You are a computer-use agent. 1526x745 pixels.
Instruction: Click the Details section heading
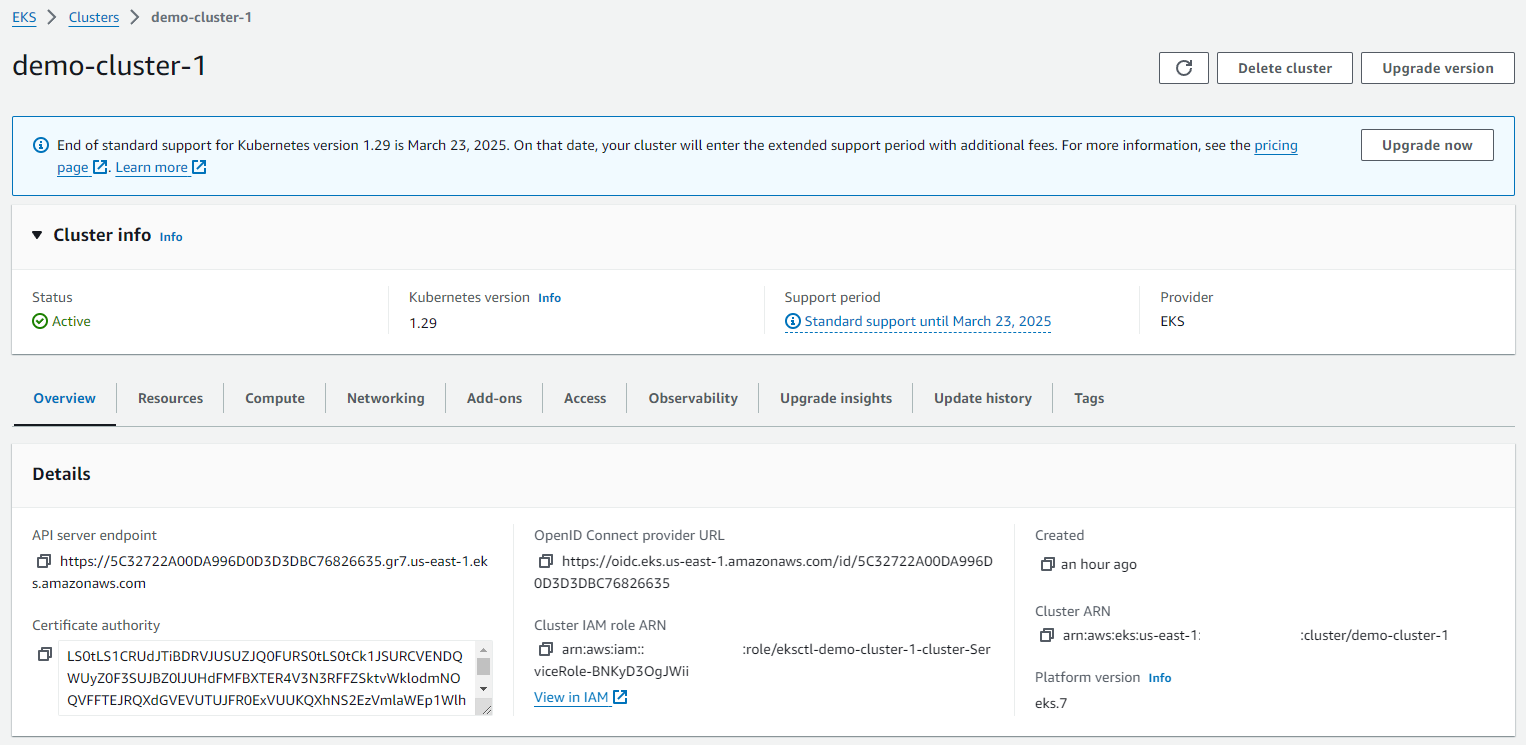[x=61, y=474]
